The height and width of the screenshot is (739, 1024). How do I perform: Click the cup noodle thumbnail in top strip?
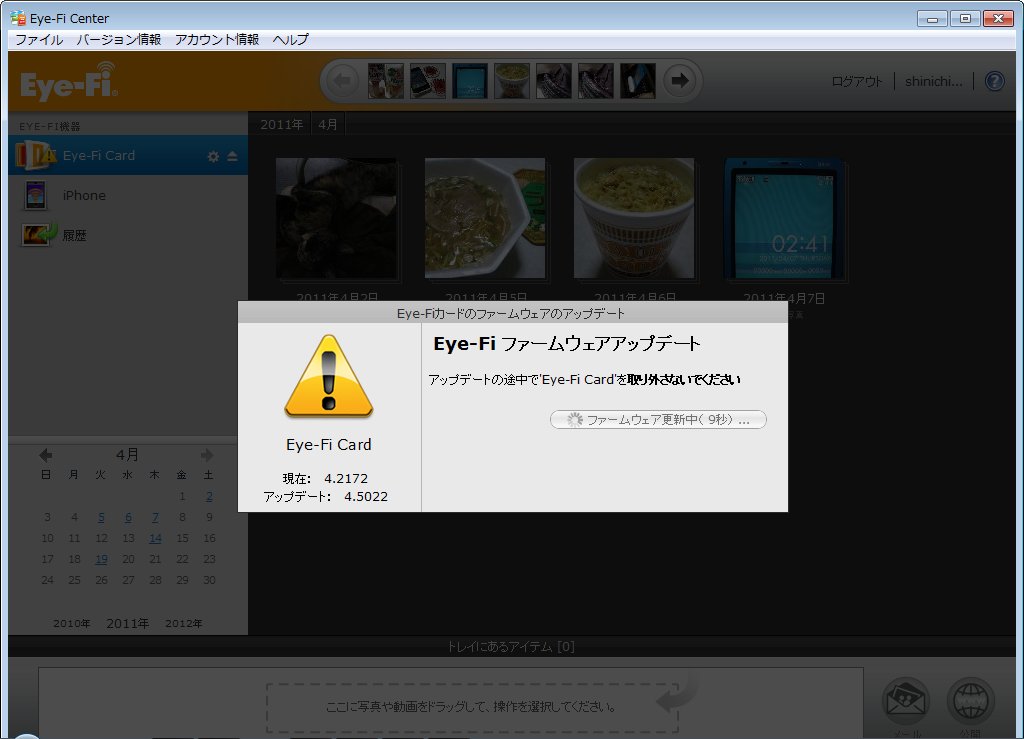511,81
